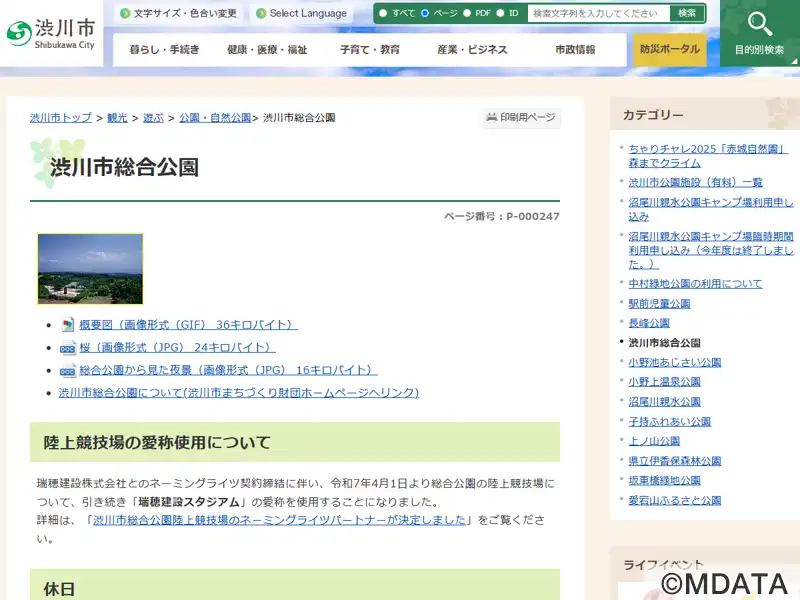Click the search keyword input field
This screenshot has width=800, height=600.
tap(598, 13)
